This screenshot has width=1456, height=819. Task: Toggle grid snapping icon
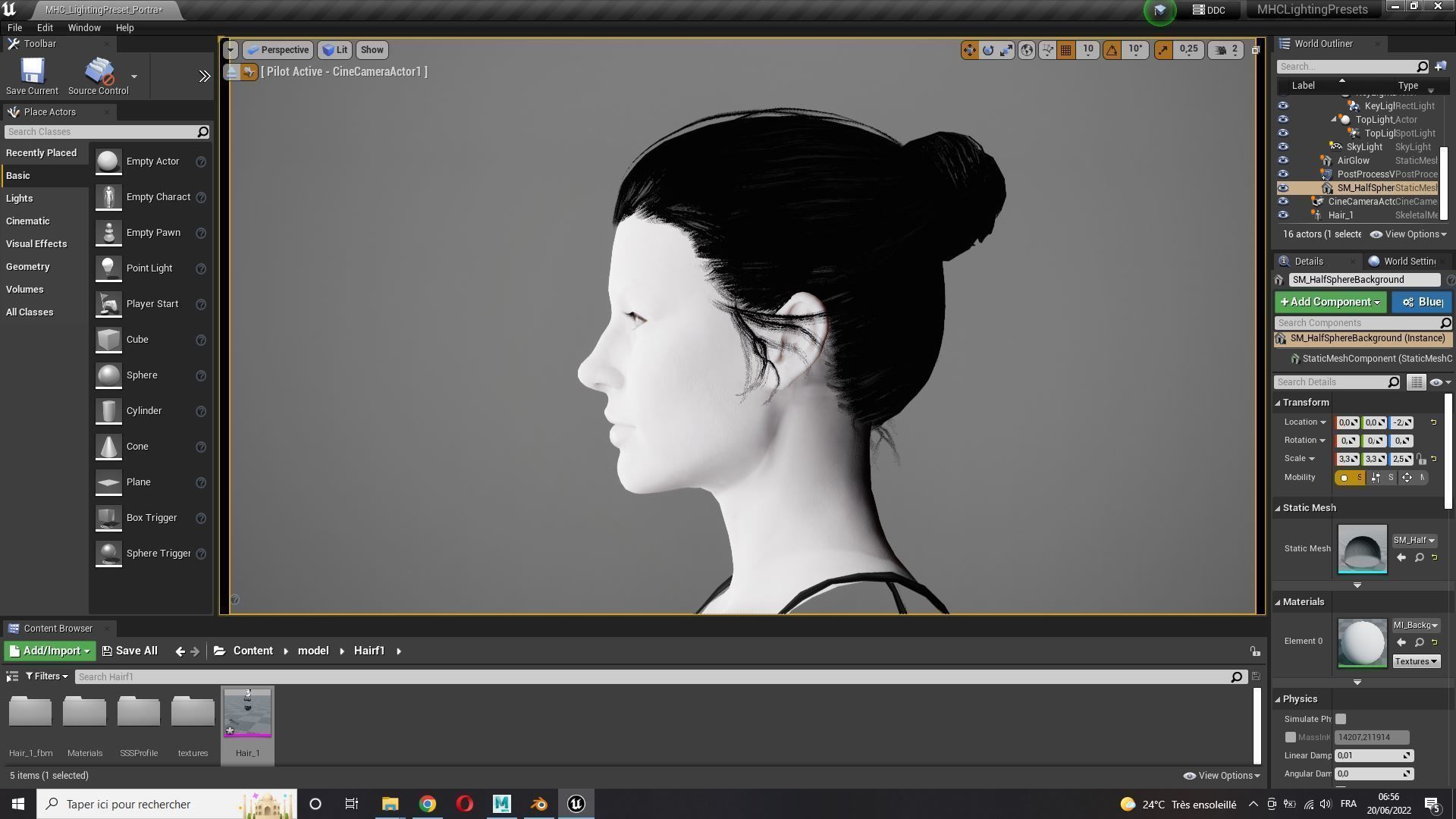tap(1066, 50)
